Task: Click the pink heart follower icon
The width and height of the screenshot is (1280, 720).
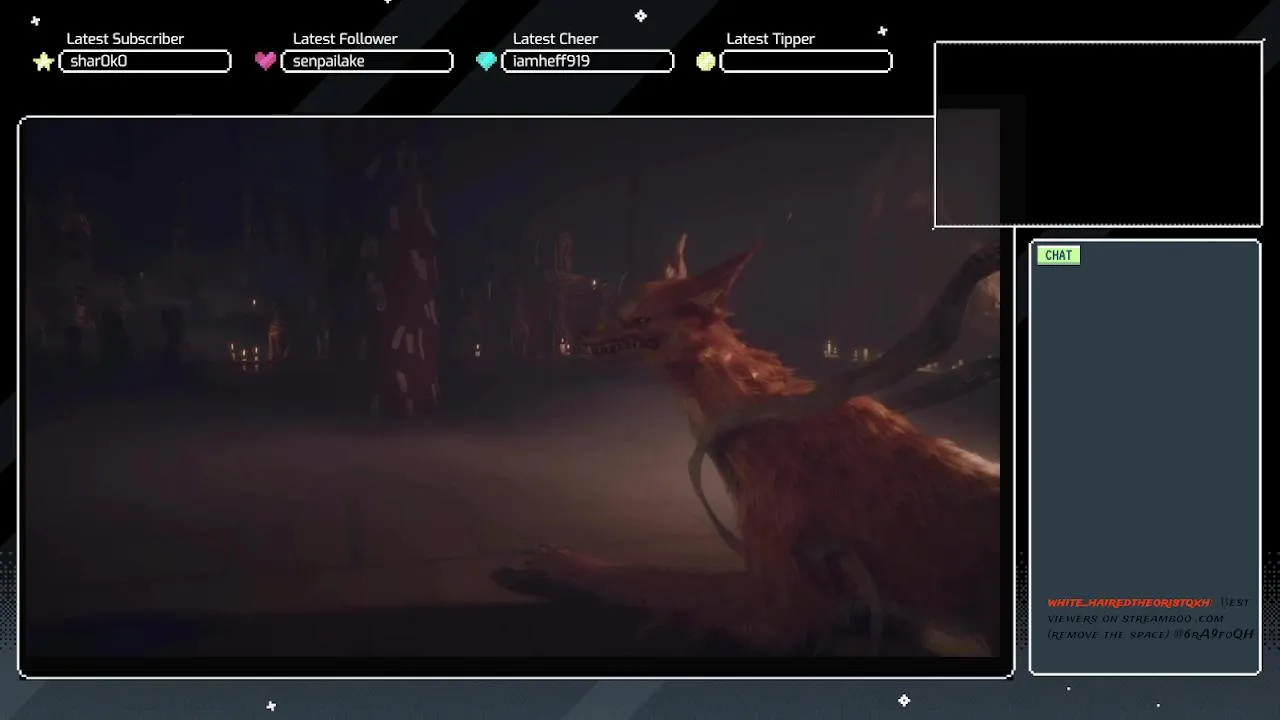Action: [x=265, y=61]
